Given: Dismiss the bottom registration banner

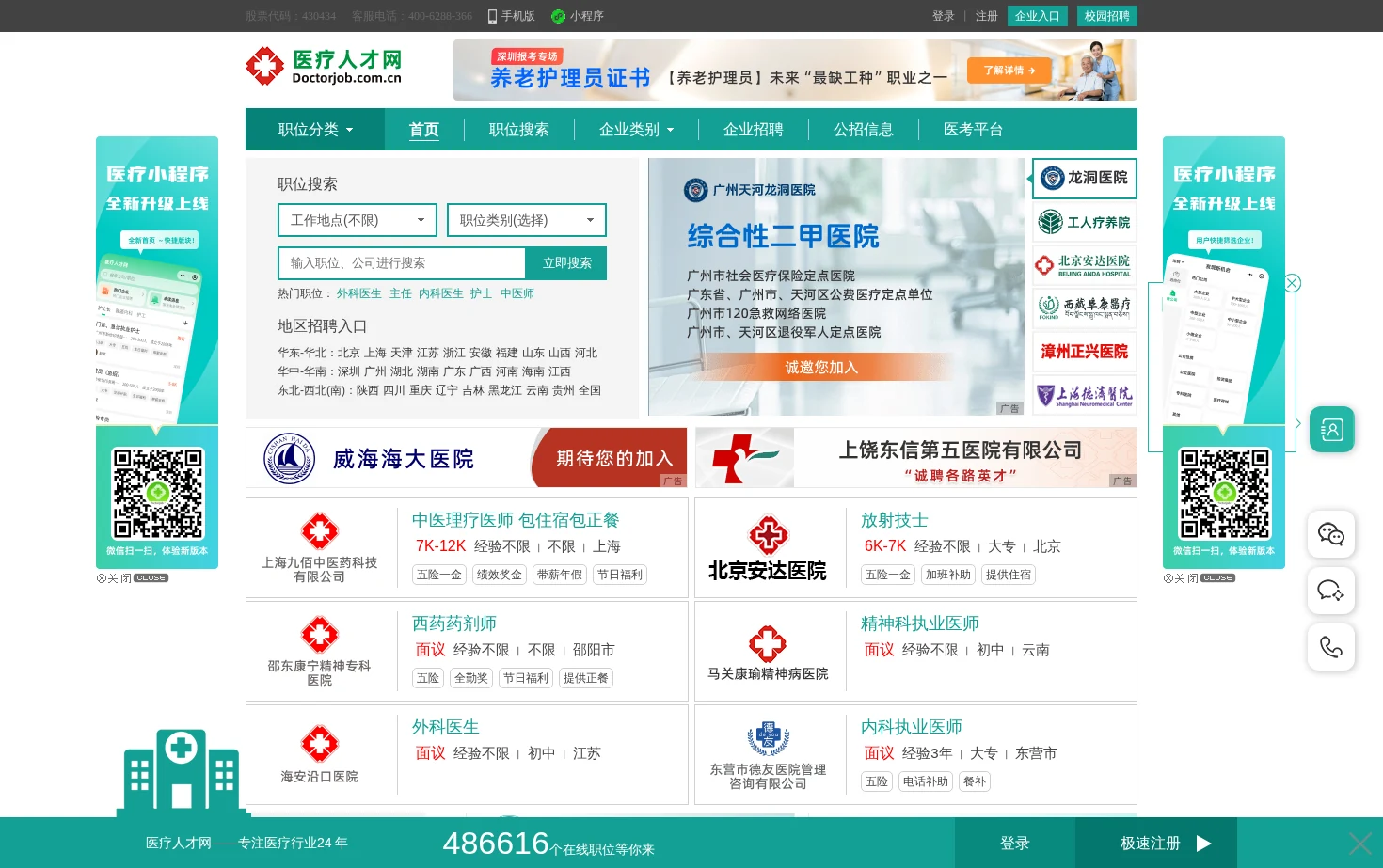Looking at the screenshot, I should (1359, 843).
